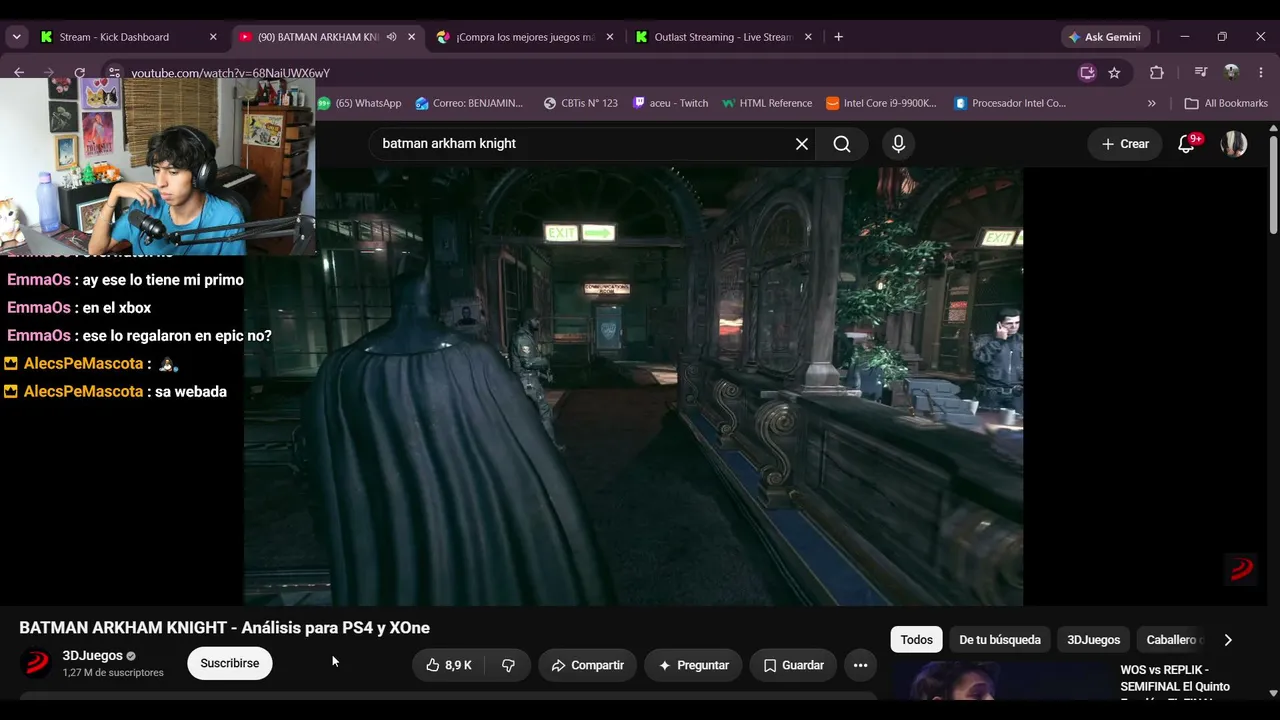This screenshot has width=1280, height=720.
Task: Open the tab search dropdown arrow
Action: point(16,37)
